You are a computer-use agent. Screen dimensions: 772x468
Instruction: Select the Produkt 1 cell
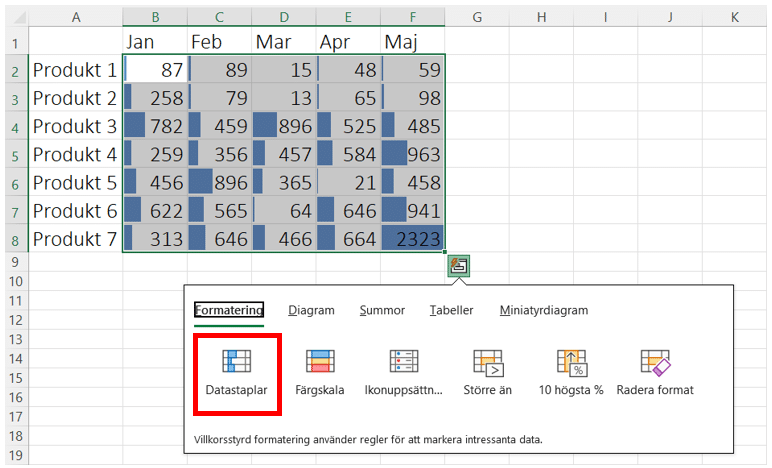pyautogui.click(x=75, y=70)
